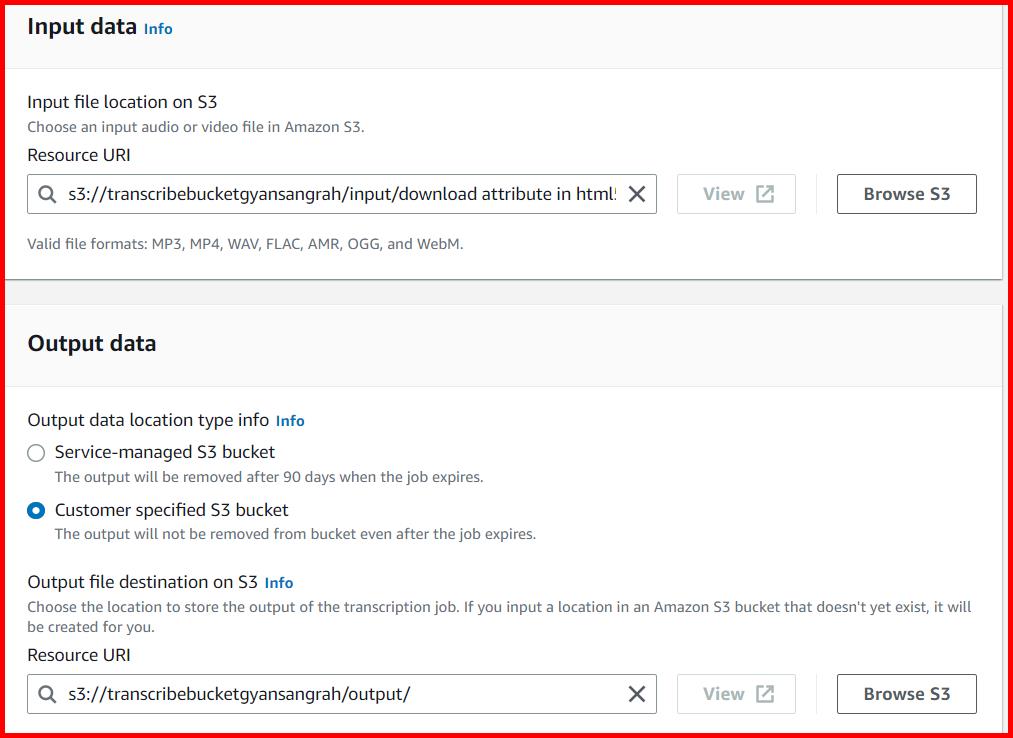Image resolution: width=1013 pixels, height=738 pixels.
Task: Select the Service-managed S3 bucket option
Action: click(x=36, y=453)
